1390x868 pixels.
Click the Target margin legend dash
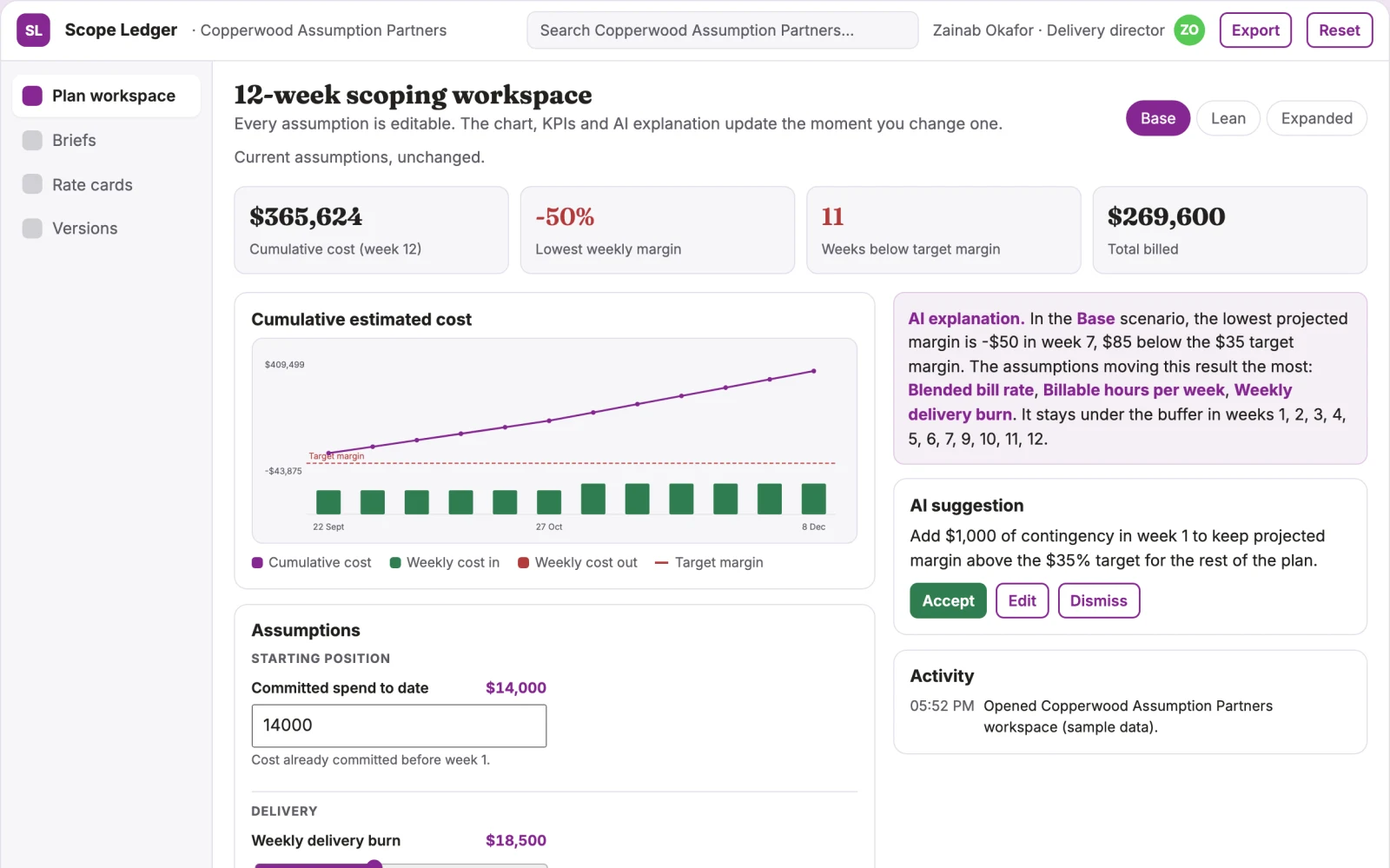[x=661, y=563]
